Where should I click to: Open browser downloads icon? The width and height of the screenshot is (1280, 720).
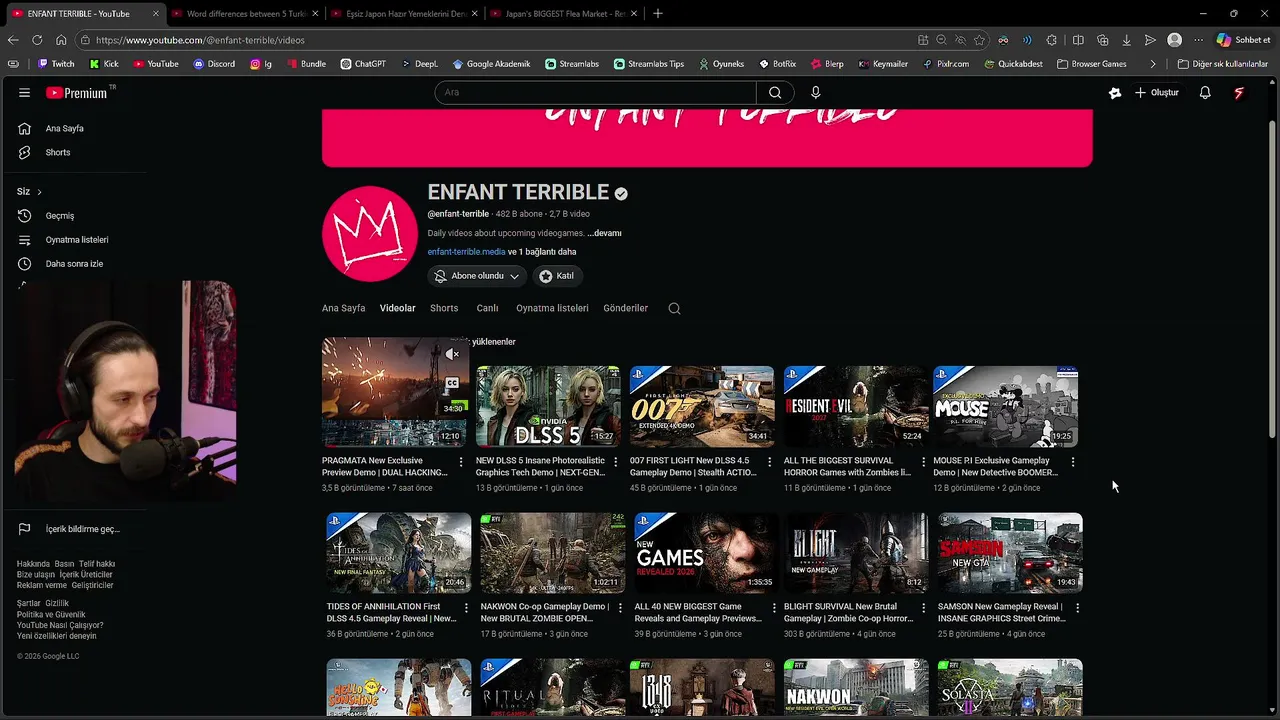tap(1126, 40)
